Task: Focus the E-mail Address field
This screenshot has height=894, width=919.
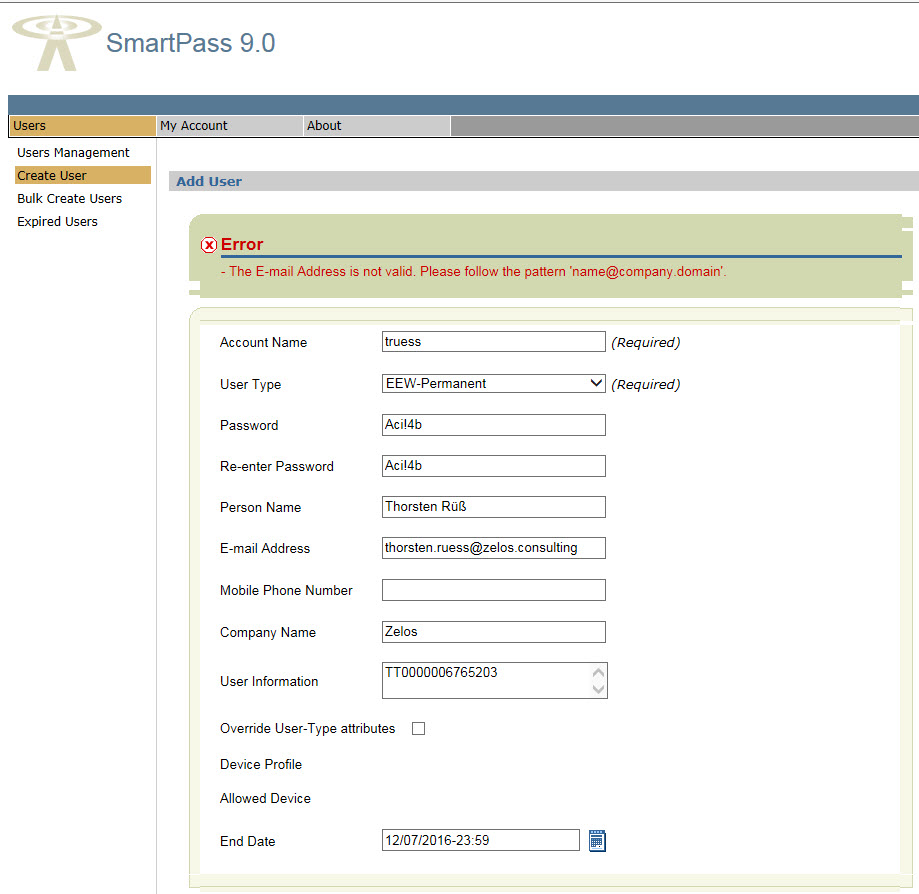Action: click(x=494, y=548)
